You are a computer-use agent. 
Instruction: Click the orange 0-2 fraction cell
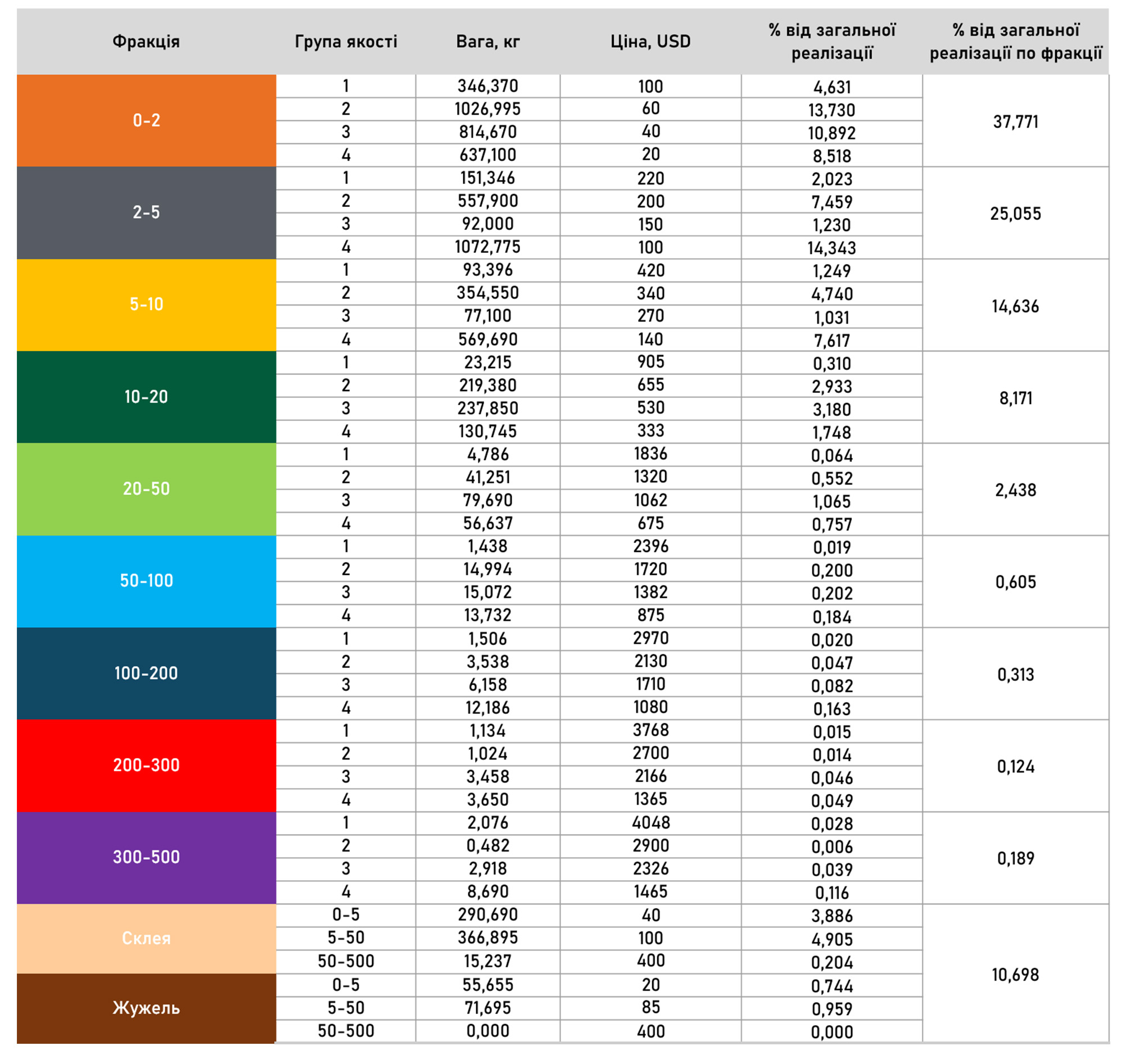click(146, 120)
